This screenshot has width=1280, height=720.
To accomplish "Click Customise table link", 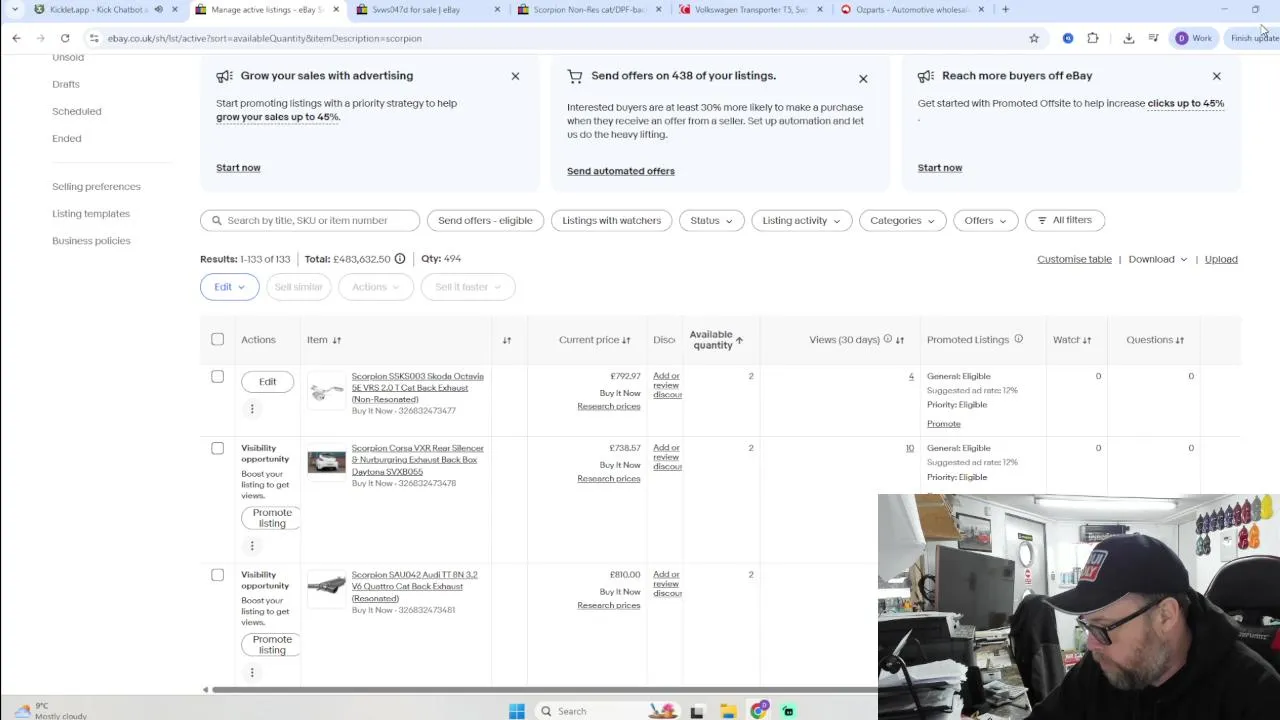I will coord(1074,259).
